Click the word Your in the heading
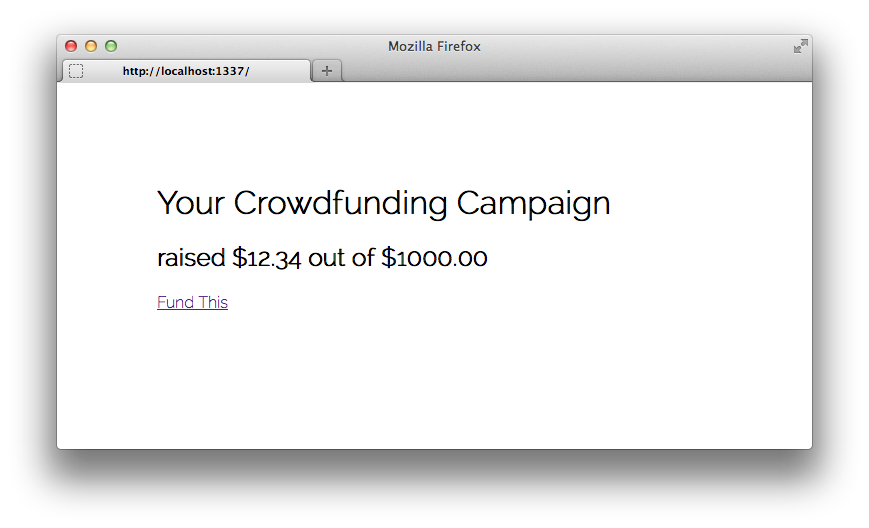Screen dimensions: 869x528 [191, 203]
